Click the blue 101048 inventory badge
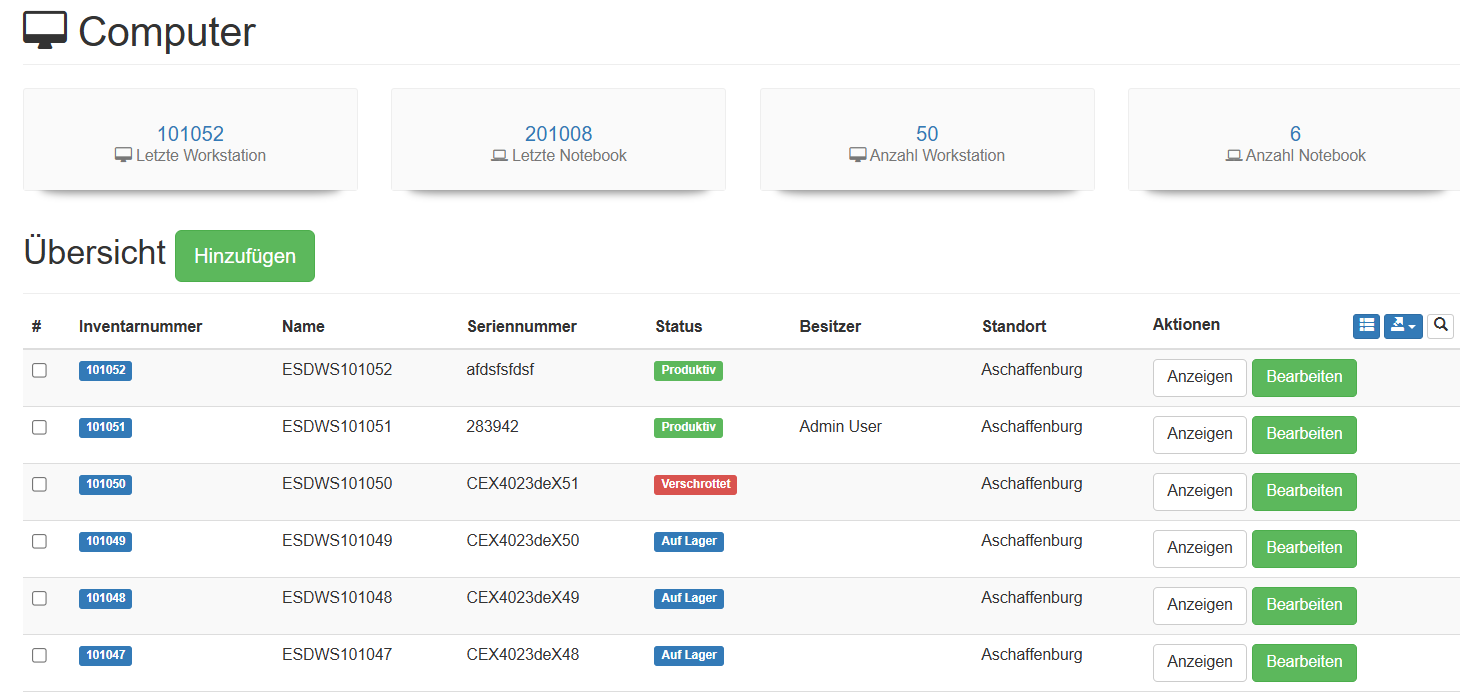This screenshot has width=1460, height=692. [x=105, y=598]
